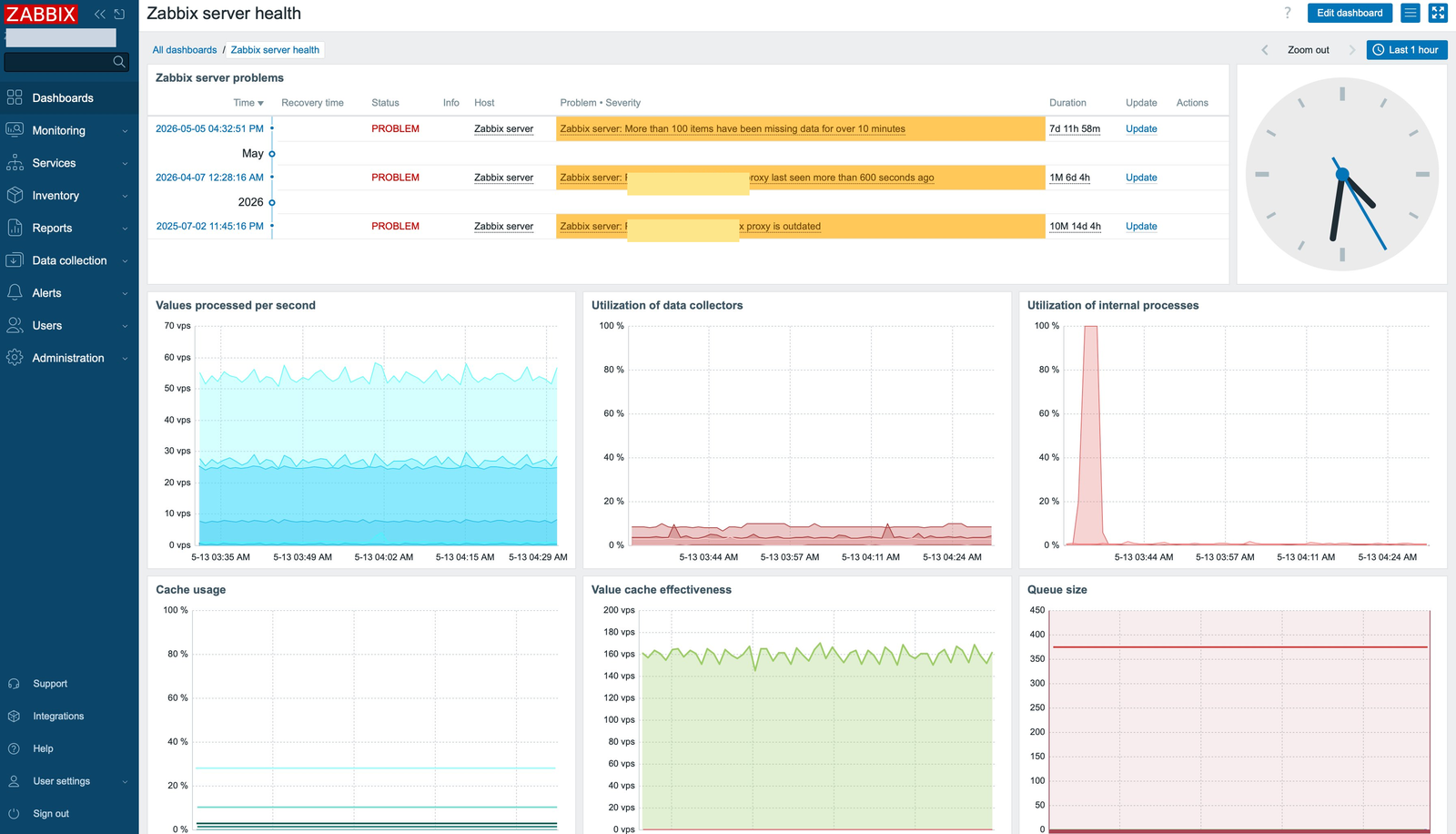Click the search magnifier icon

(119, 62)
